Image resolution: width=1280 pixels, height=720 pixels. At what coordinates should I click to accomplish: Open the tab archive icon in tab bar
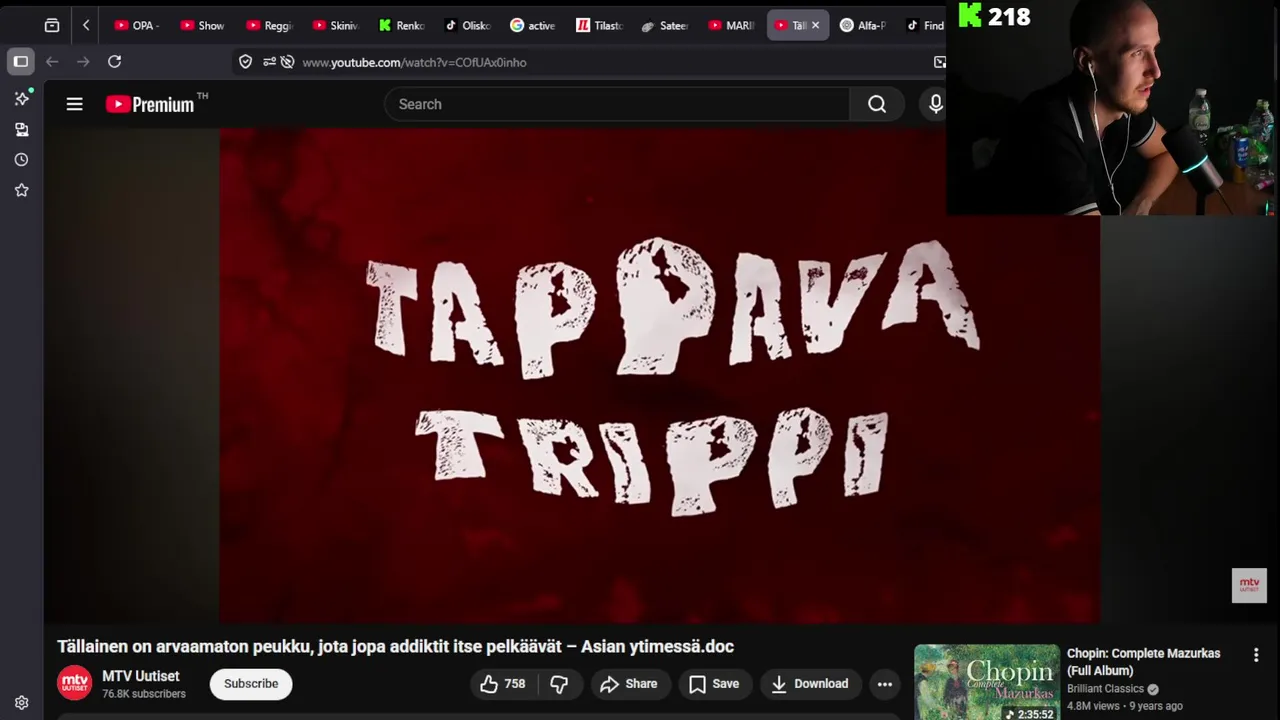click(x=52, y=25)
